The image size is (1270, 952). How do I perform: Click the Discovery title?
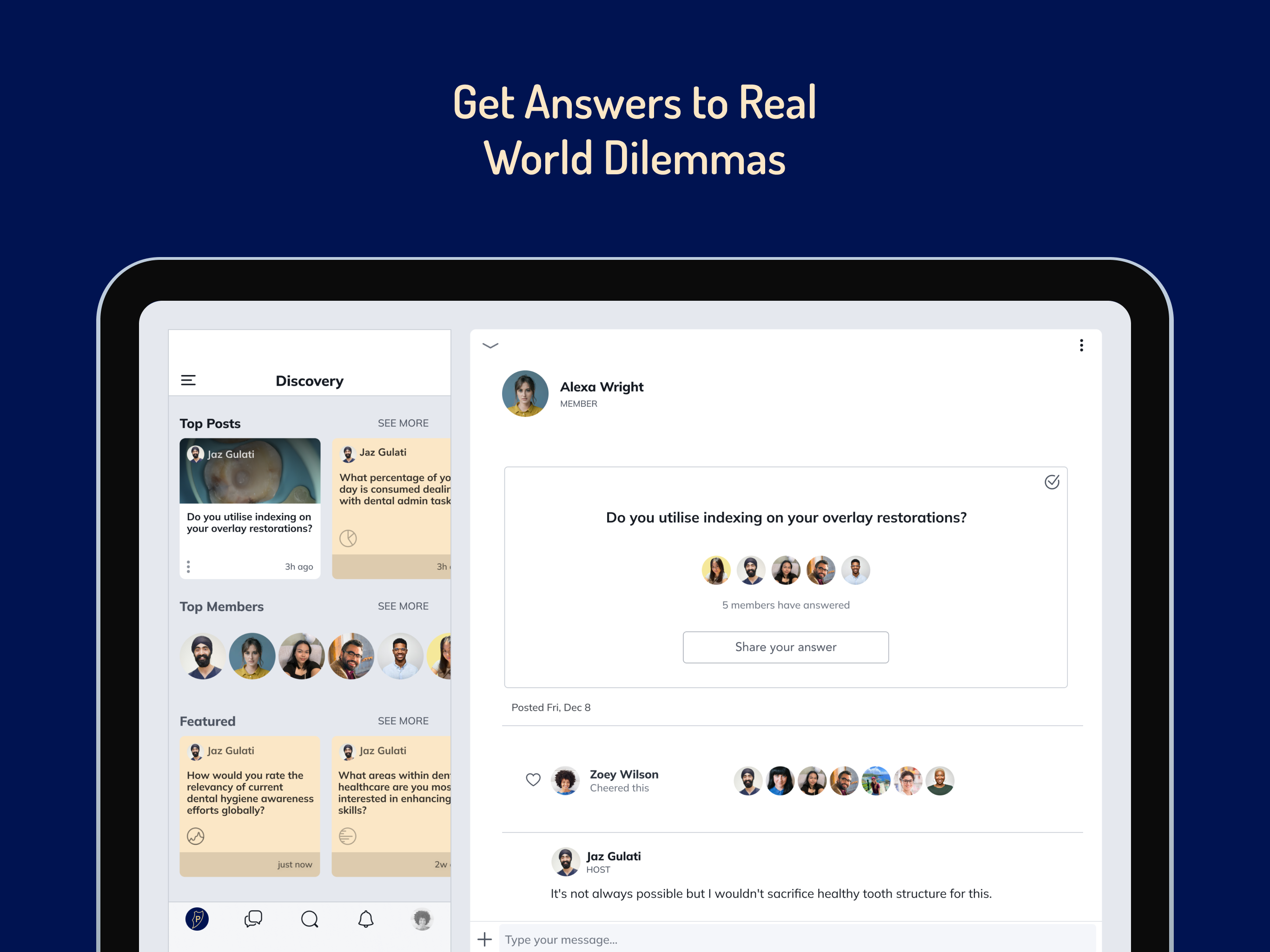[x=310, y=381]
